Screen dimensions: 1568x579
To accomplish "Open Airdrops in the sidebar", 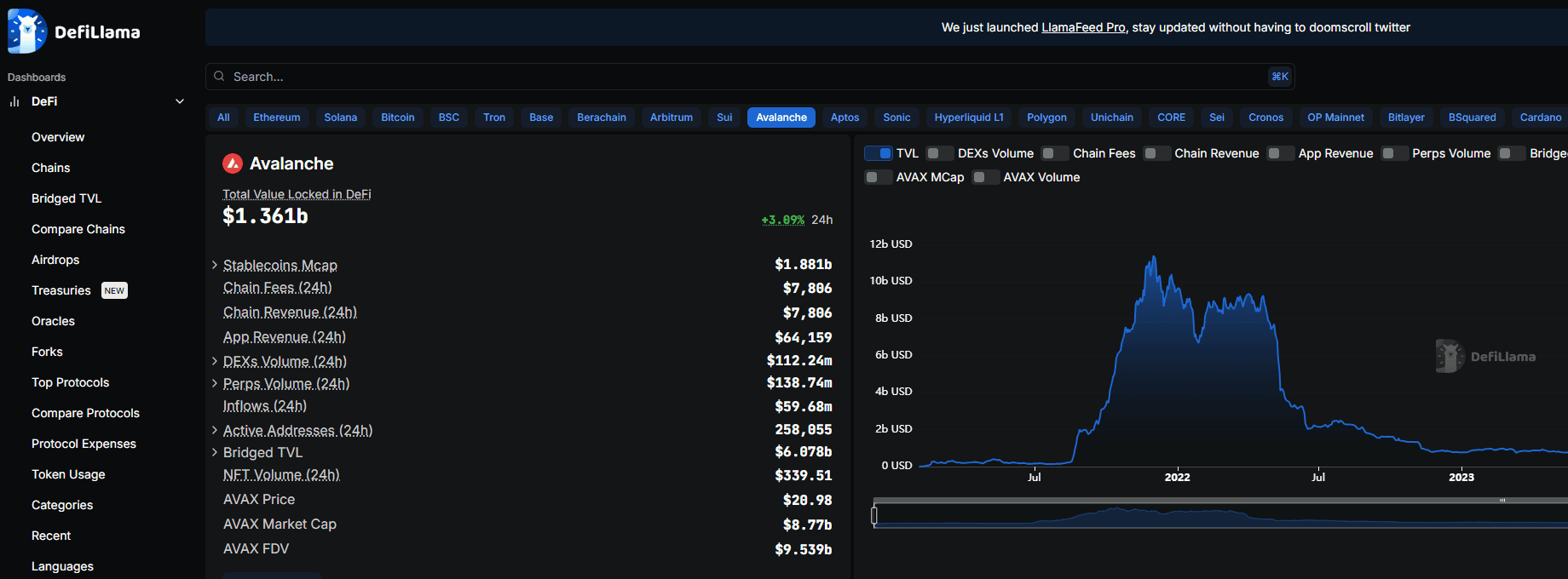I will (55, 260).
